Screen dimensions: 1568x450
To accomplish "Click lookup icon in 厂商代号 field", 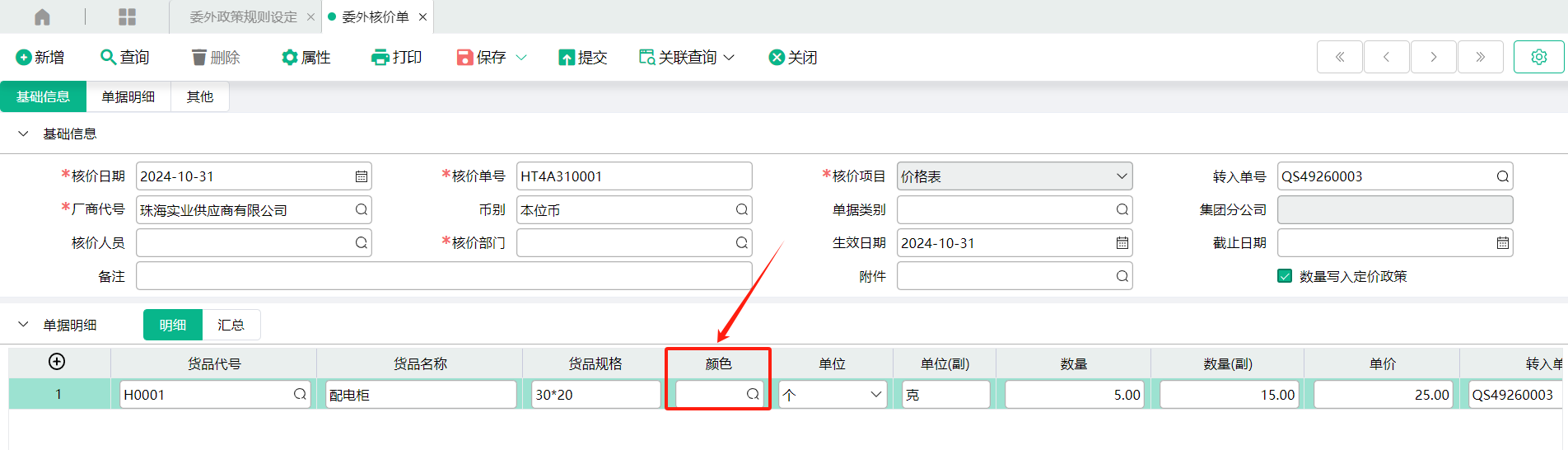I will tap(361, 209).
